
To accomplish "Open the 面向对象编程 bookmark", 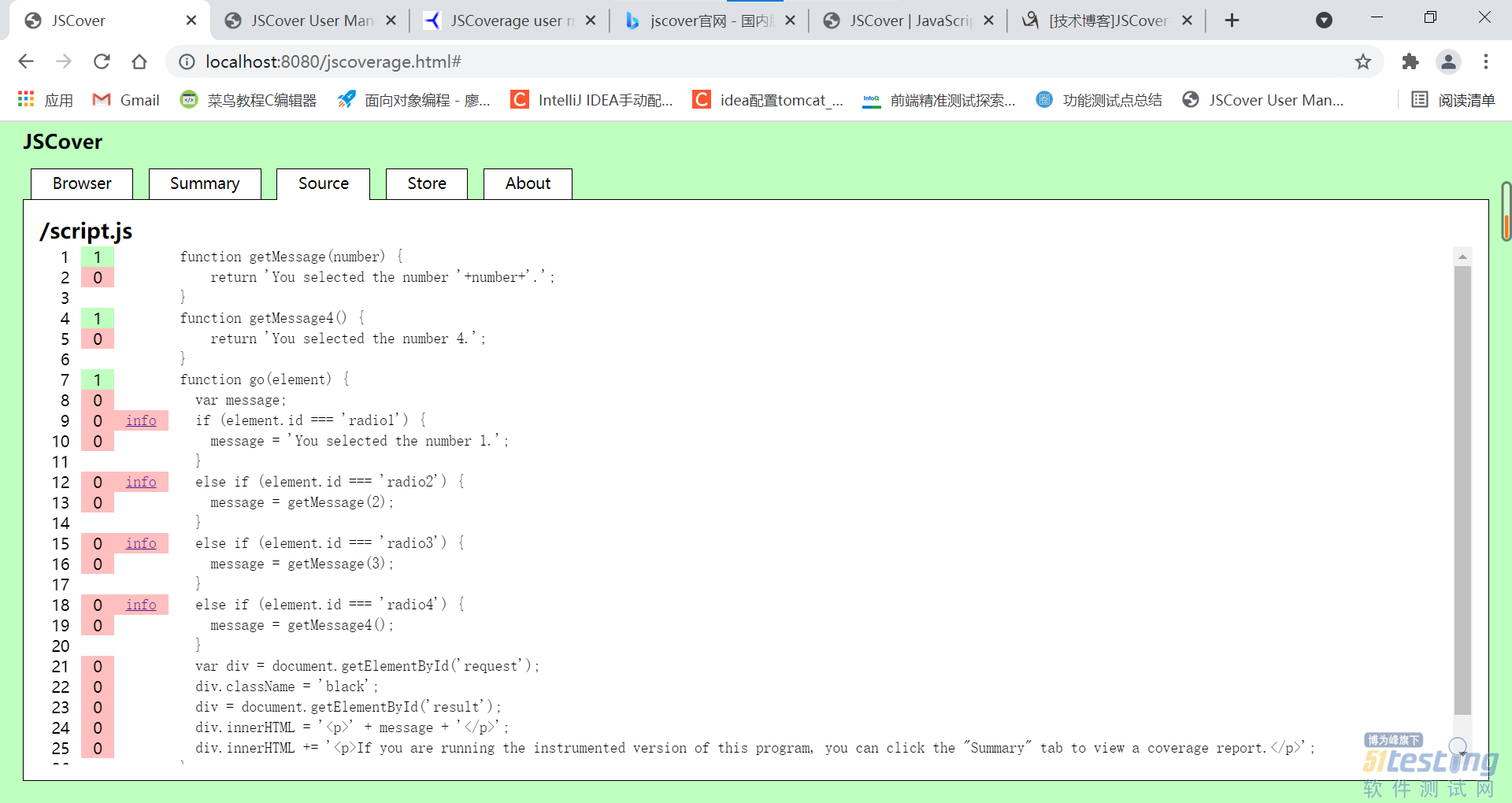I will pos(413,100).
